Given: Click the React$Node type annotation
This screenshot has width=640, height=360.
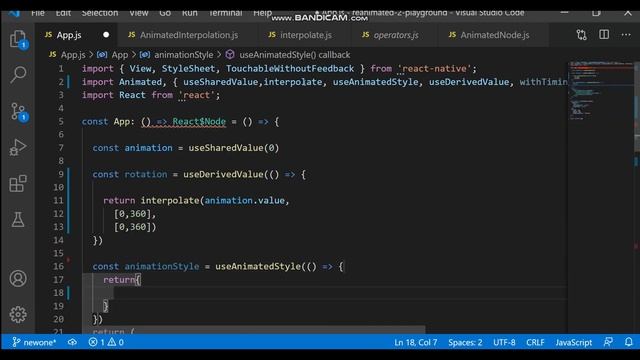Looking at the screenshot, I should tap(199, 122).
